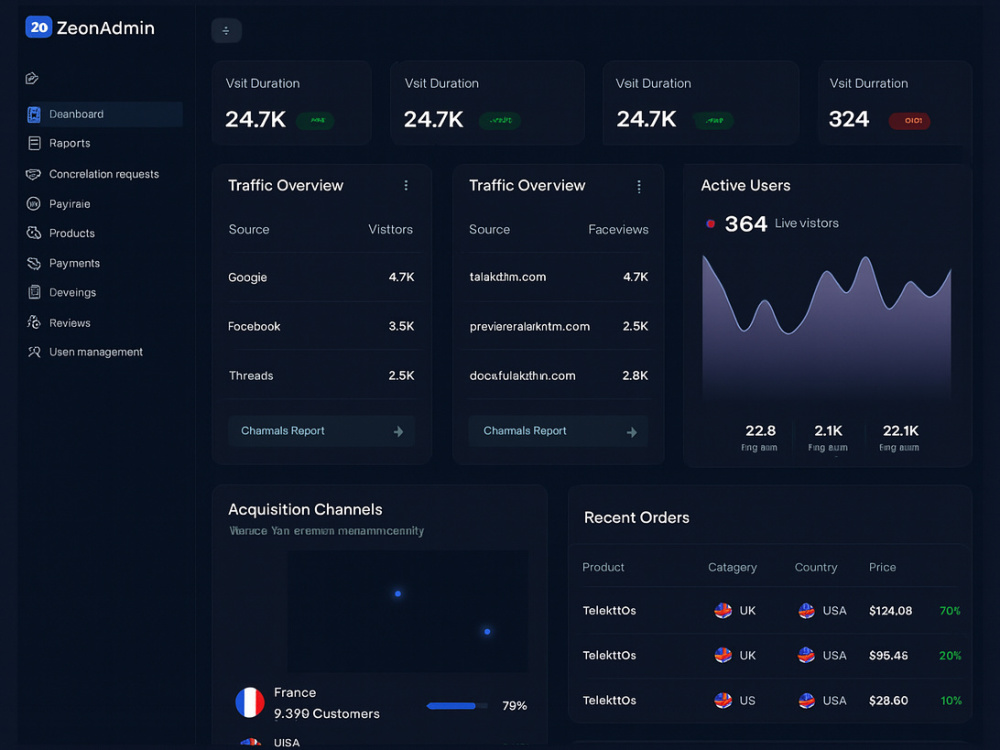Image resolution: width=1000 pixels, height=750 pixels.
Task: Click USA flag in $95.46 order row
Action: click(x=806, y=655)
